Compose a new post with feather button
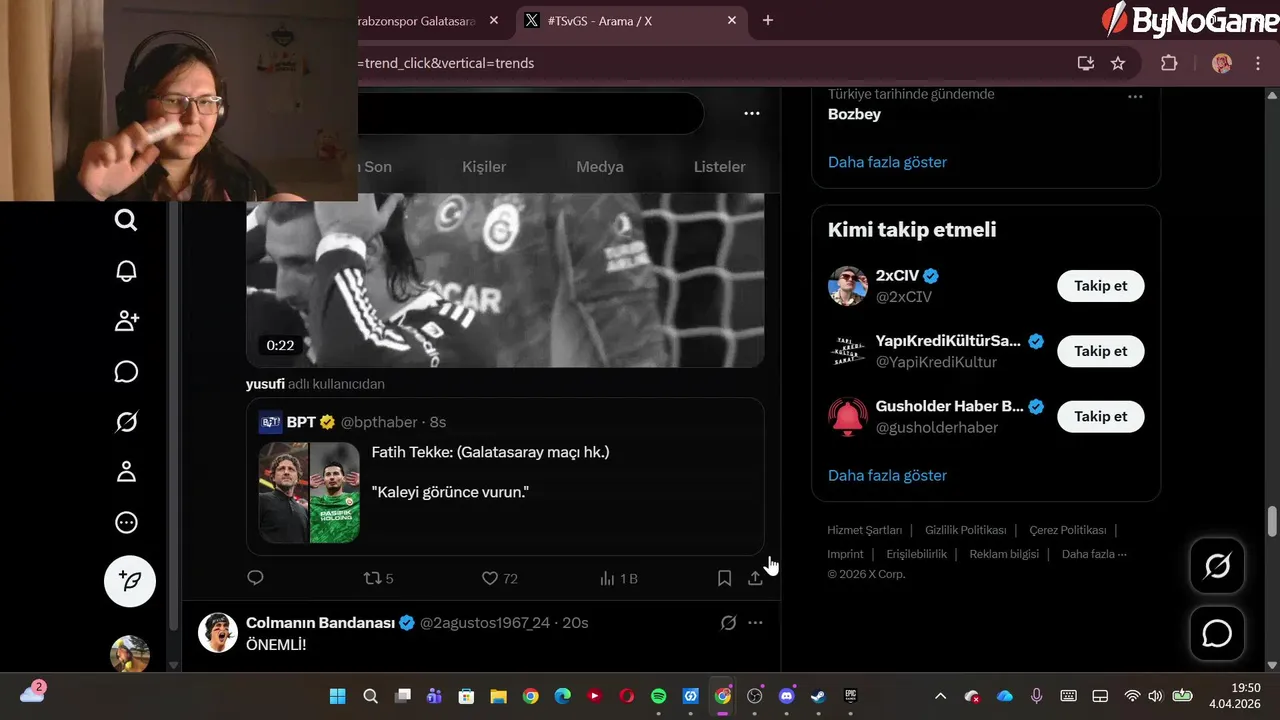This screenshot has height=720, width=1280. (x=130, y=581)
